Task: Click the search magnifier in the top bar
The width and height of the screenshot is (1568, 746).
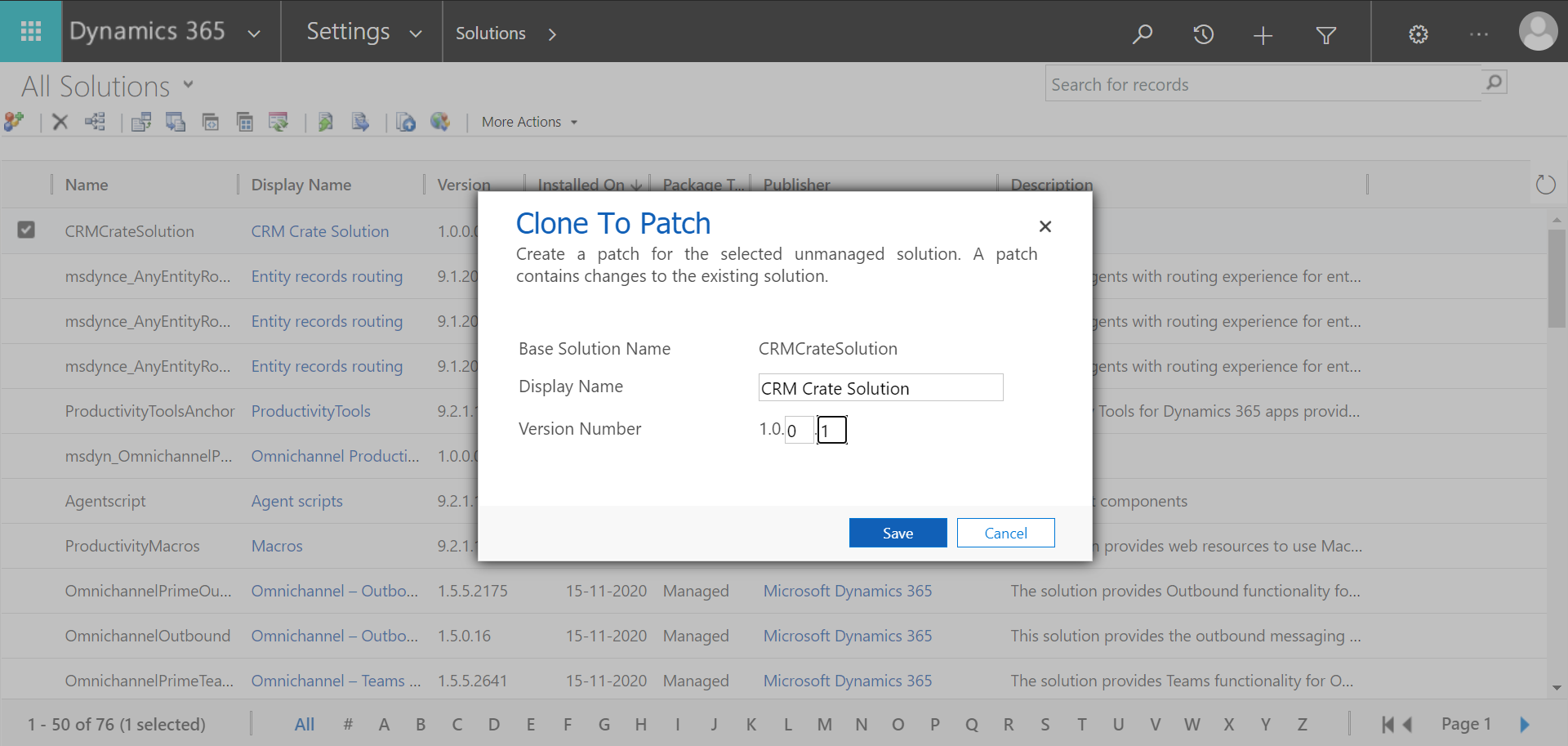Action: point(1143,34)
